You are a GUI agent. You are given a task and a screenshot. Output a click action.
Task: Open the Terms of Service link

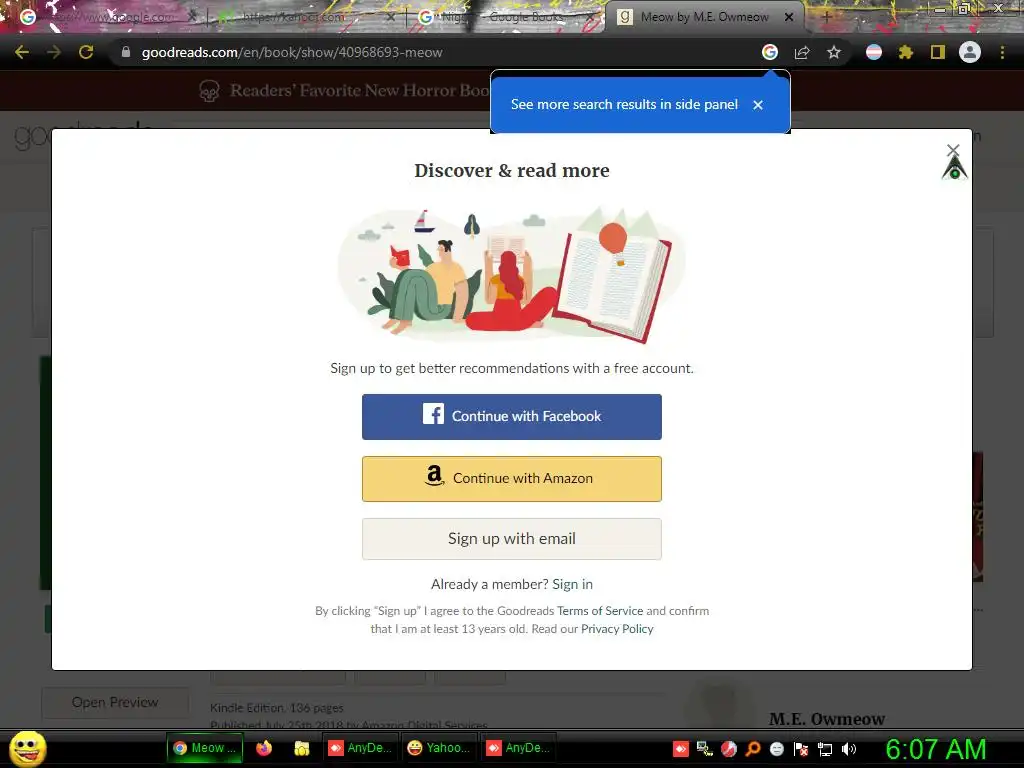600,611
